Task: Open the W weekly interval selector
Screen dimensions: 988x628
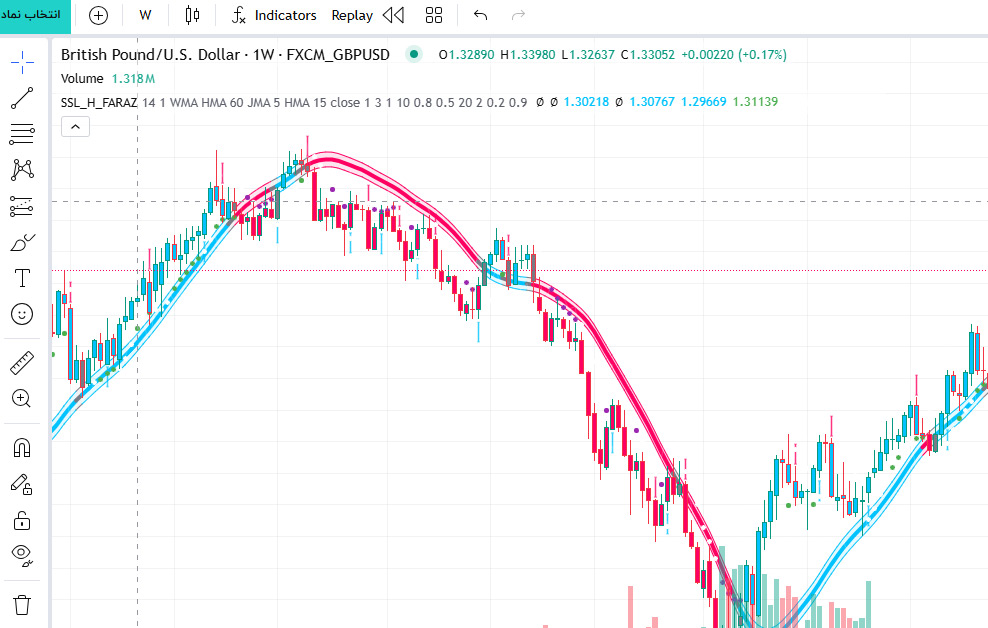Action: click(146, 15)
